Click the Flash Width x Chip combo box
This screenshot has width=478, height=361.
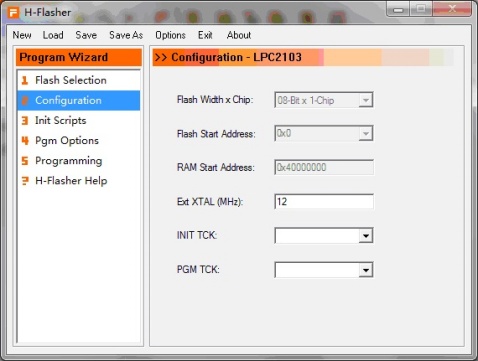coord(324,100)
